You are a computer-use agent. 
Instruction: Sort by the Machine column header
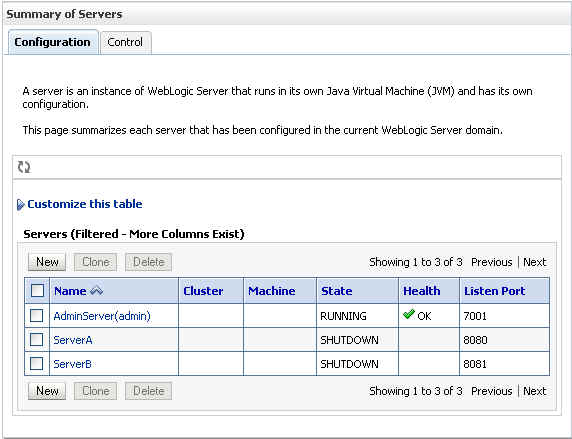271,291
